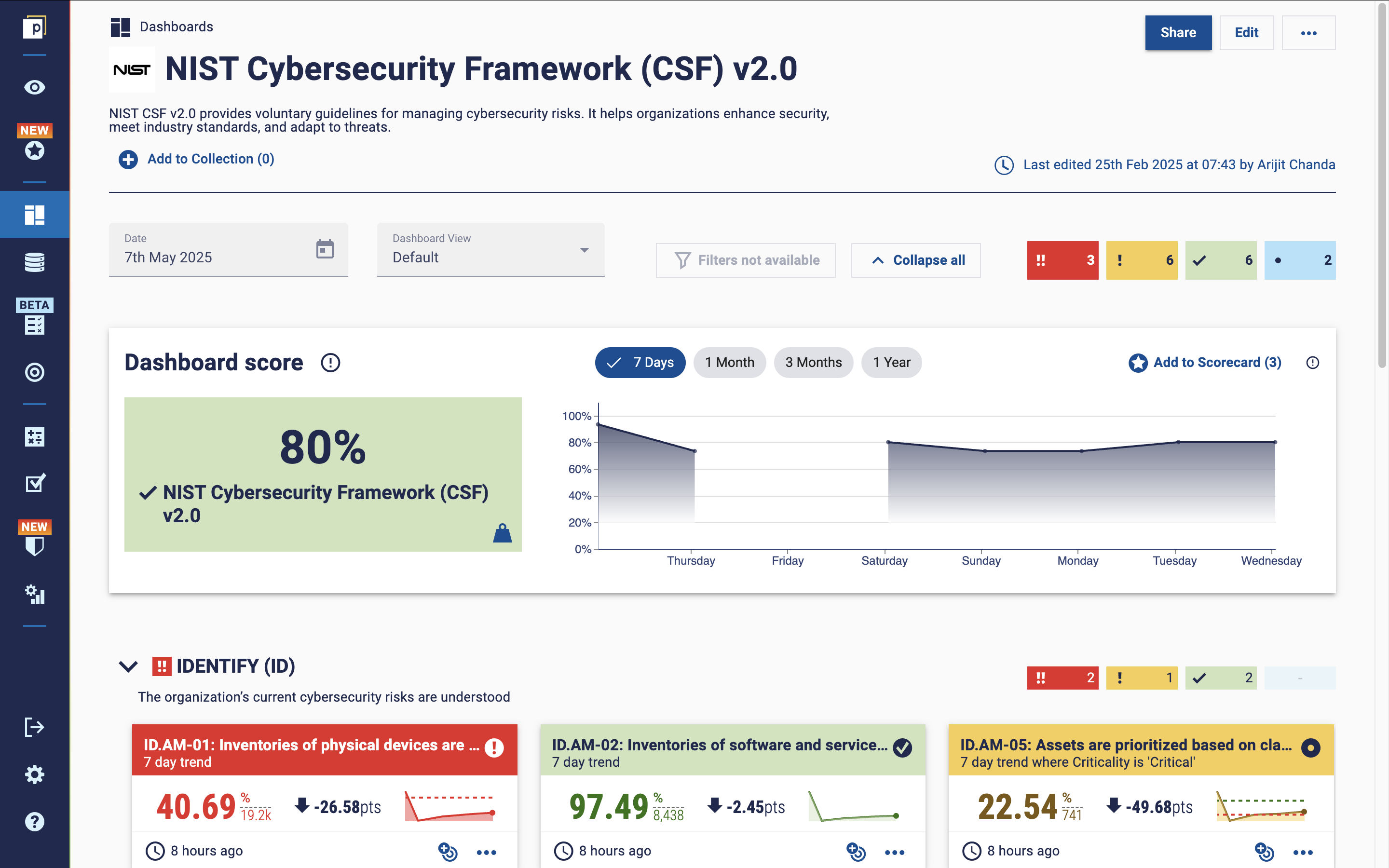Click the 40.69 score value on ID.AM-01

pyautogui.click(x=196, y=807)
